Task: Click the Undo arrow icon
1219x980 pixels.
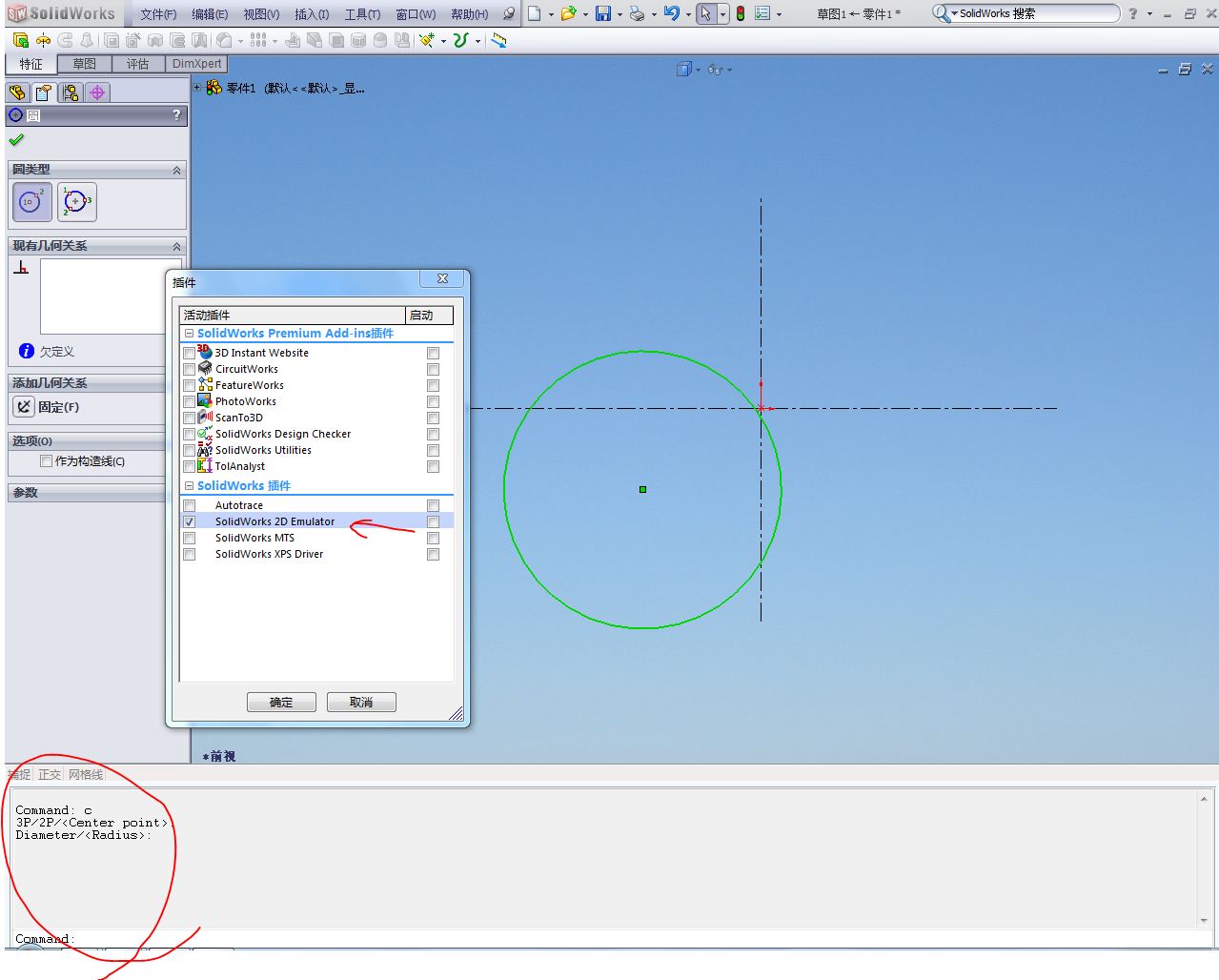Action: 672,13
